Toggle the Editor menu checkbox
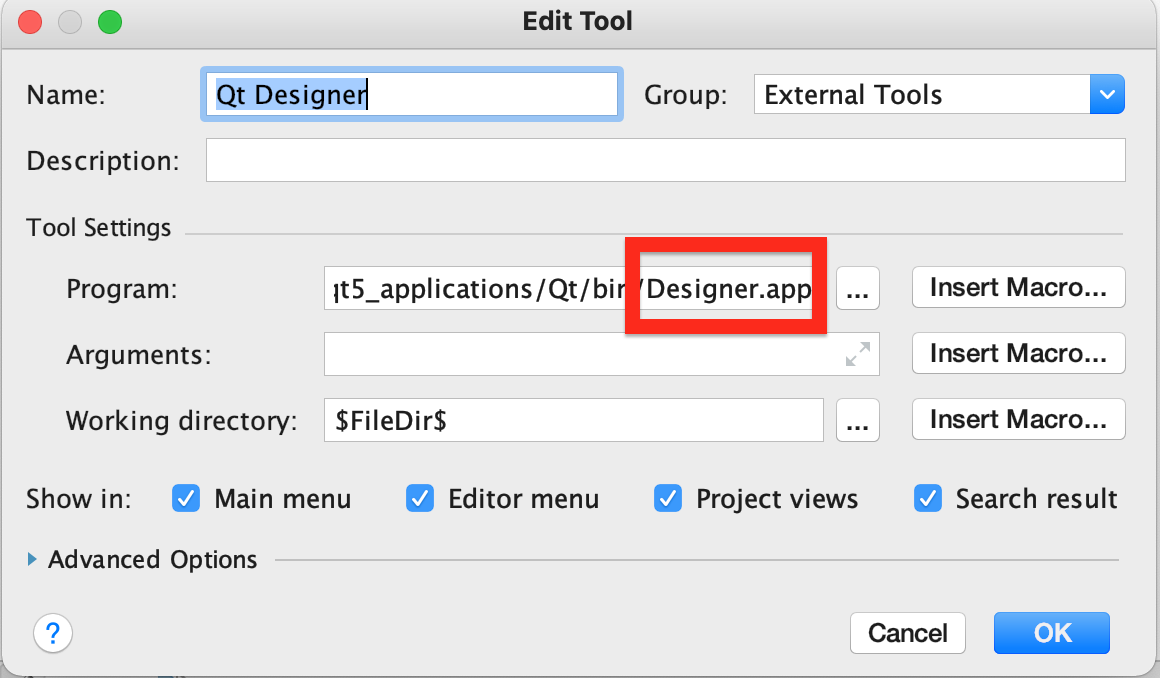This screenshot has height=678, width=1160. 419,499
